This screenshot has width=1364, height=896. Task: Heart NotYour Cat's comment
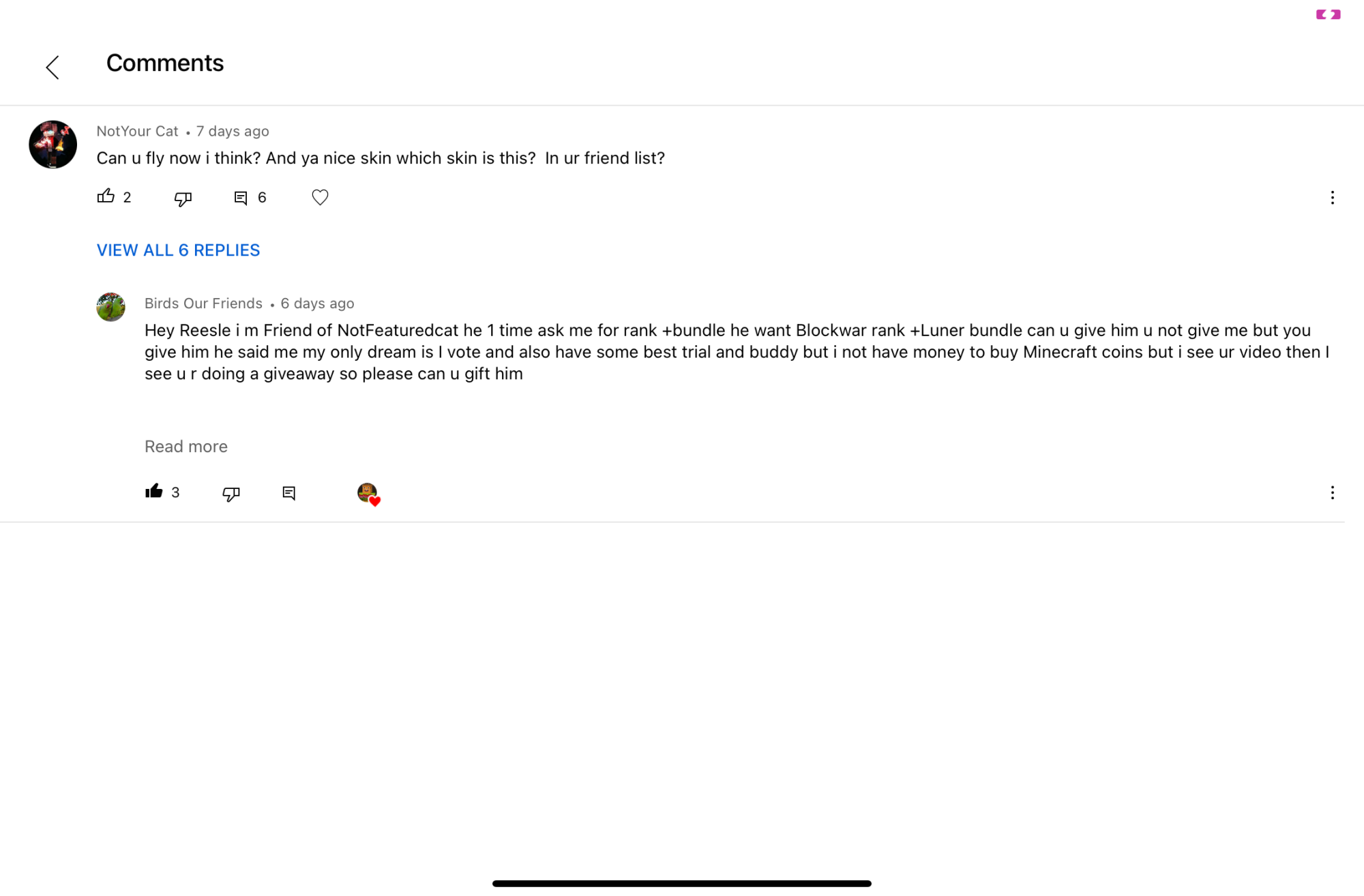tap(320, 197)
